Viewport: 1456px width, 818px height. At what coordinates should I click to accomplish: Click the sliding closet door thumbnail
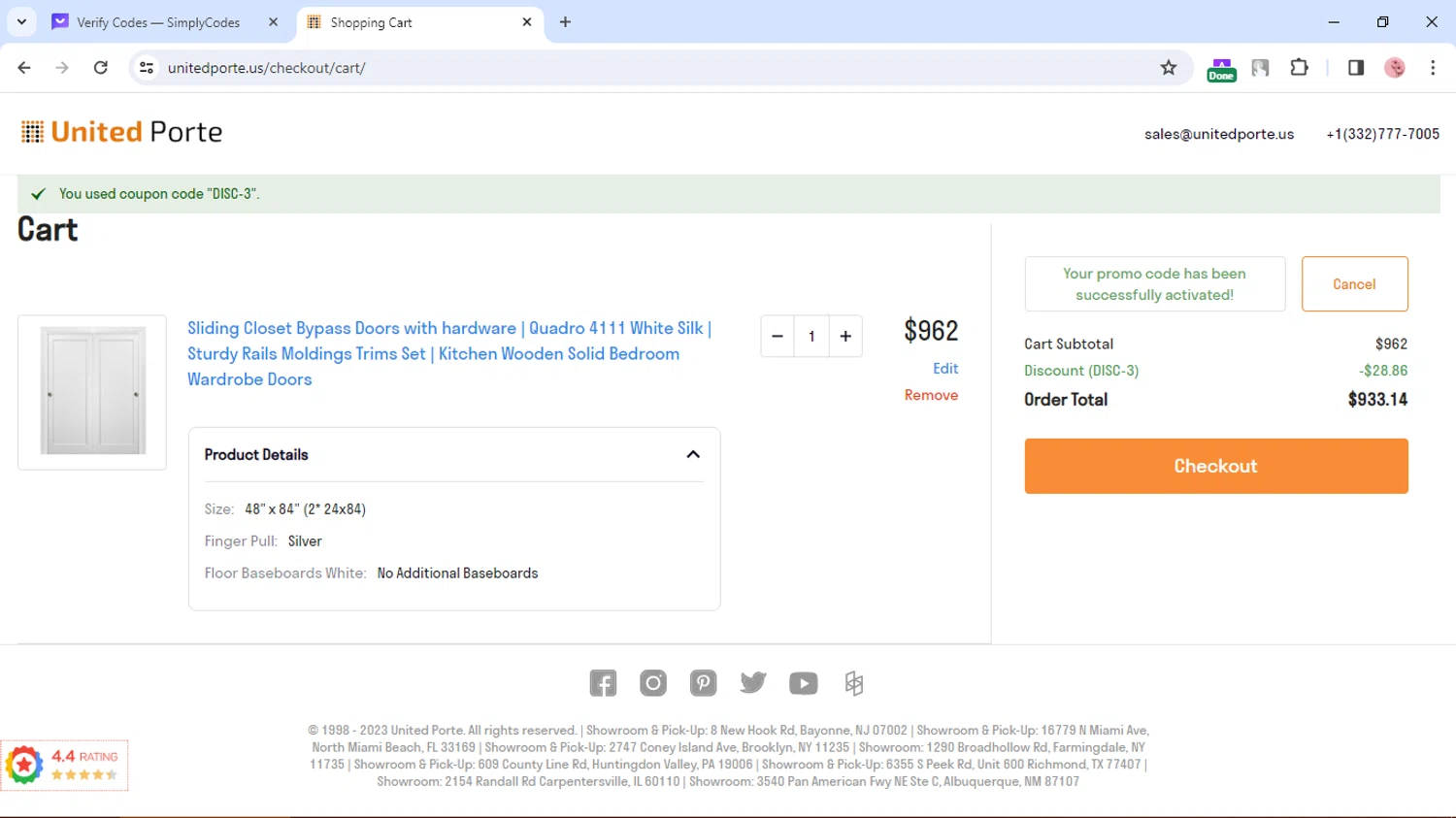tap(92, 392)
